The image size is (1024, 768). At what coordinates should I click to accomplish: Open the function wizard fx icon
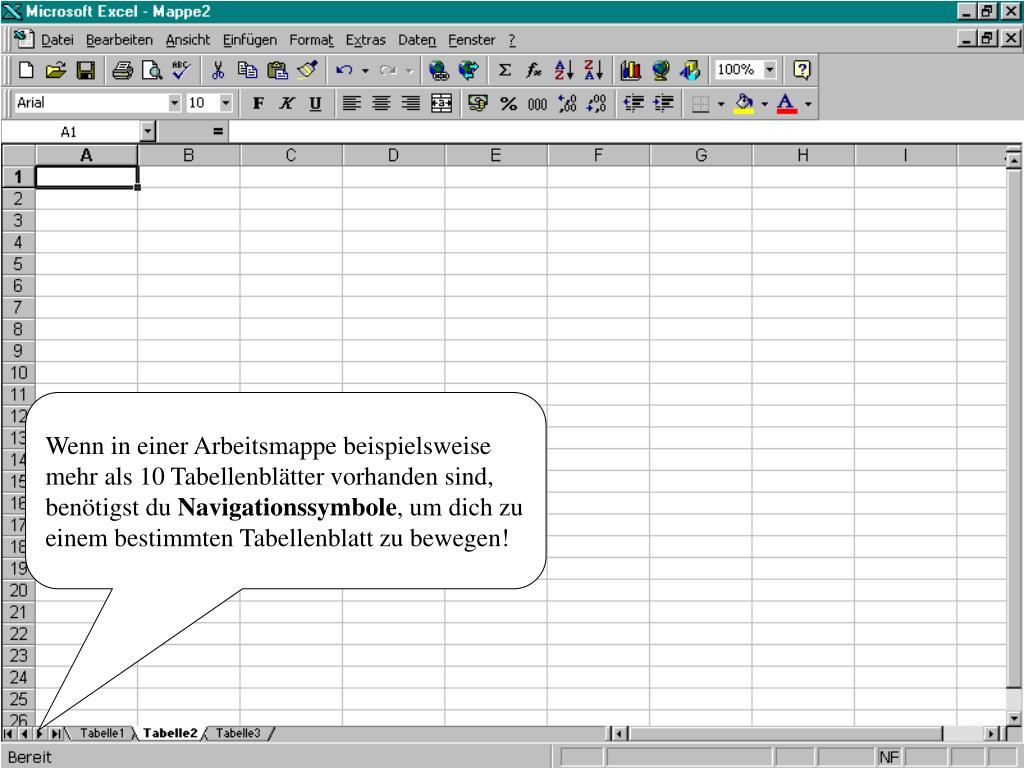(x=534, y=70)
